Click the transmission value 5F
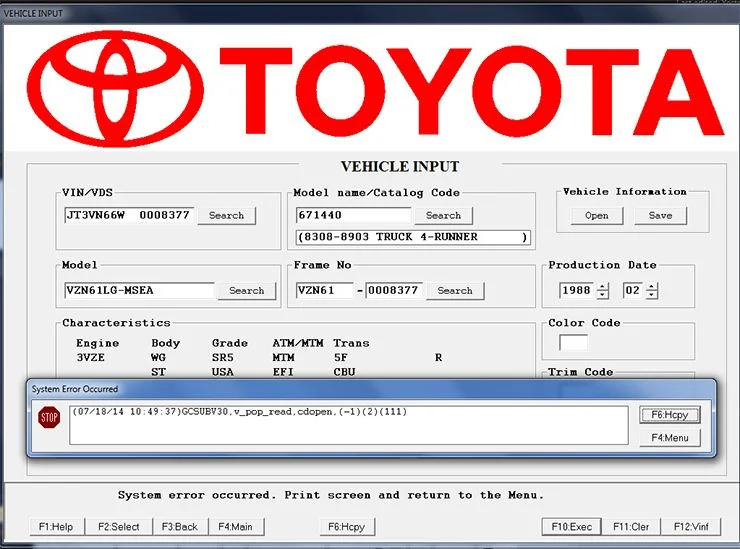 point(340,358)
